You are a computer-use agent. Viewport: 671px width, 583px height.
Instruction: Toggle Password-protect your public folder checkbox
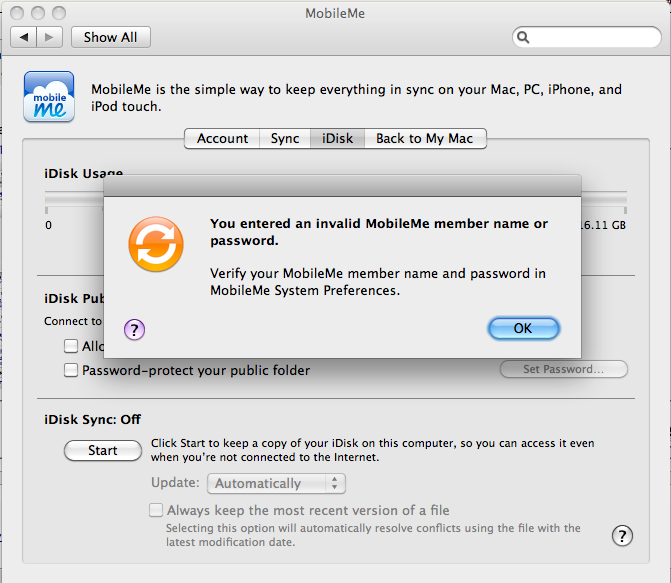(x=71, y=370)
